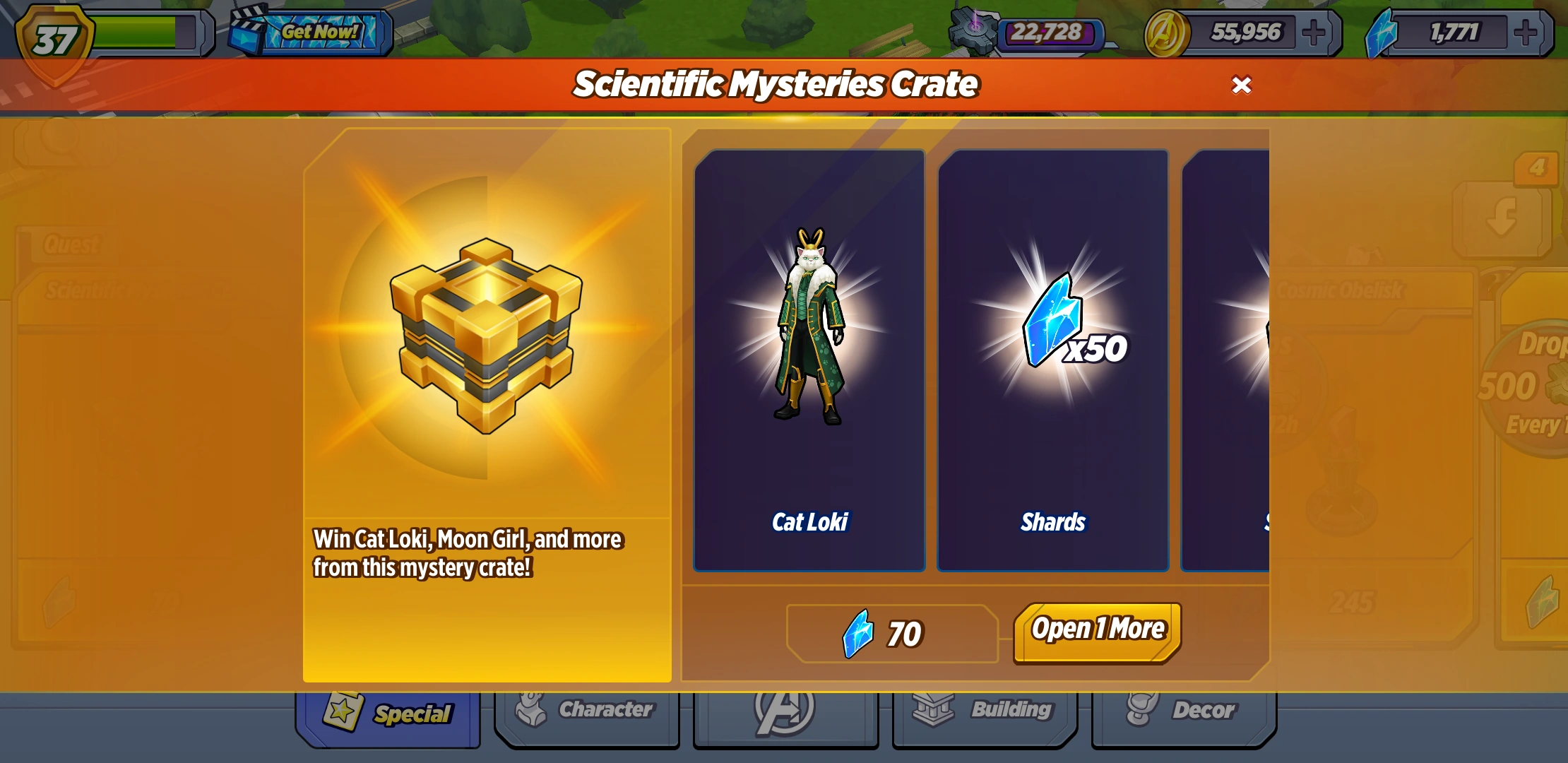Select the Cat Loki reward card
This screenshot has height=763, width=1568.
pyautogui.click(x=809, y=360)
